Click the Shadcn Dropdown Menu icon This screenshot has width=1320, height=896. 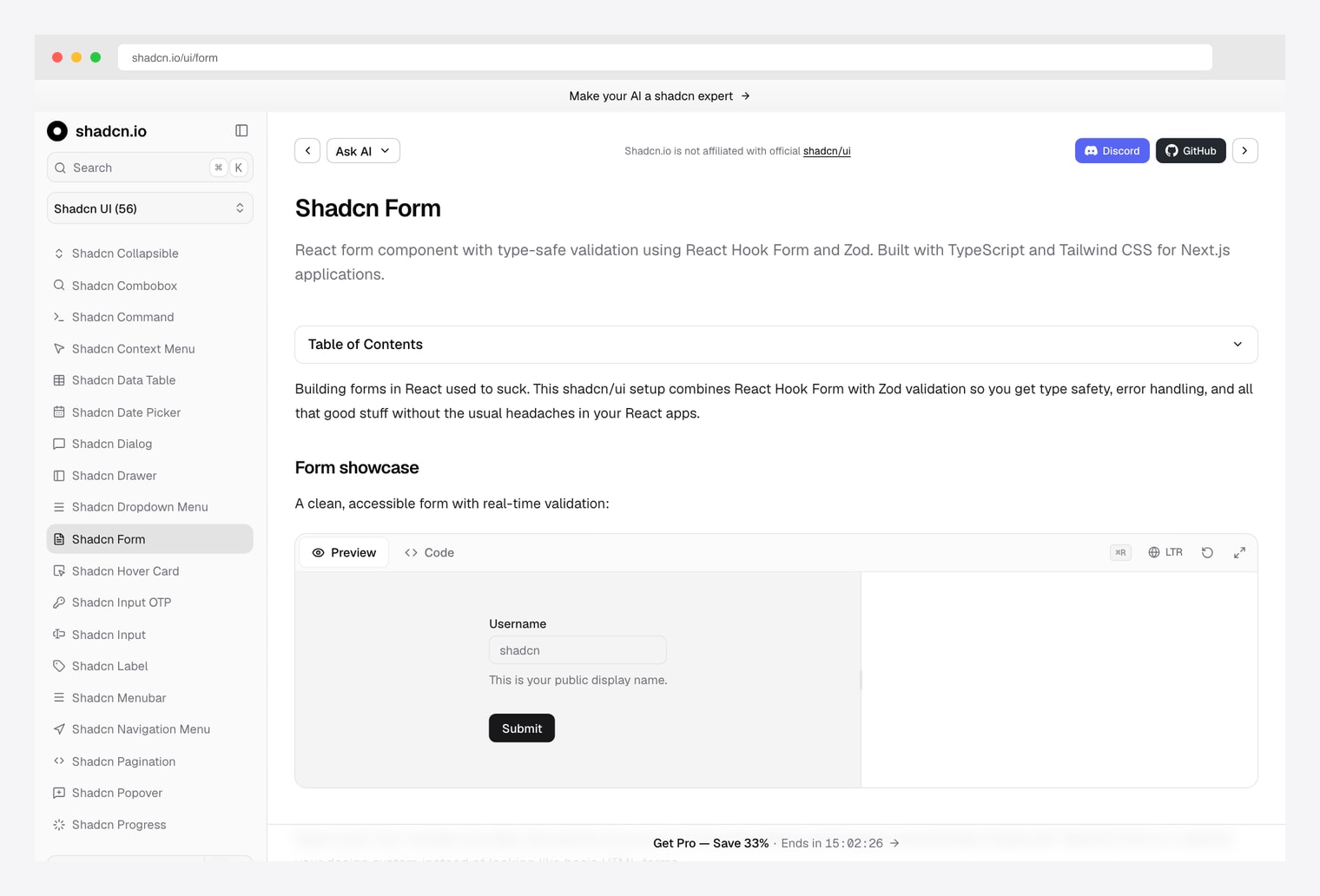[x=59, y=507]
